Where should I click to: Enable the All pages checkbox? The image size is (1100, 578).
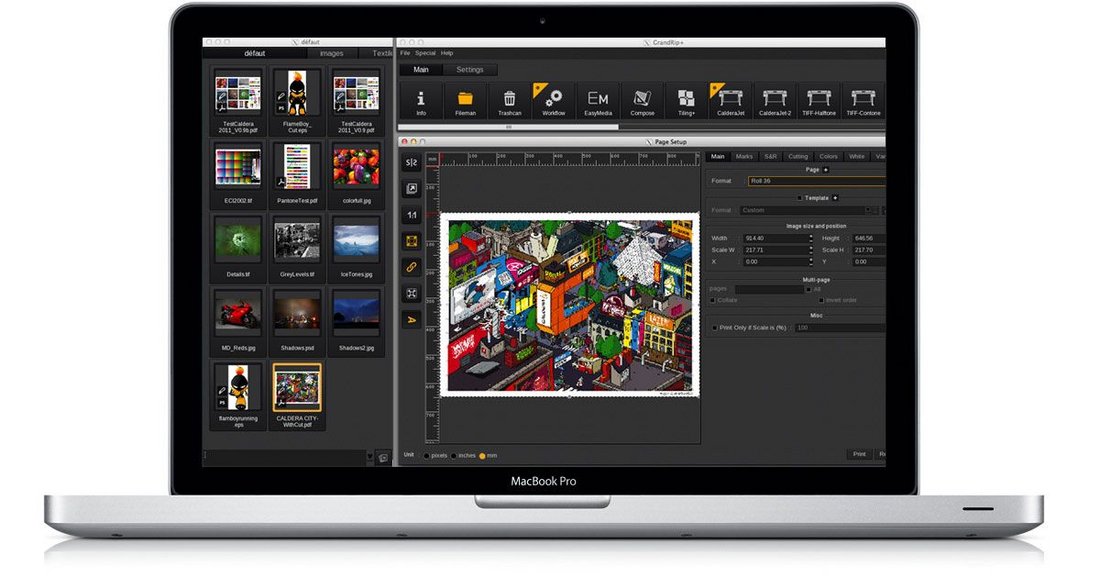(x=808, y=289)
